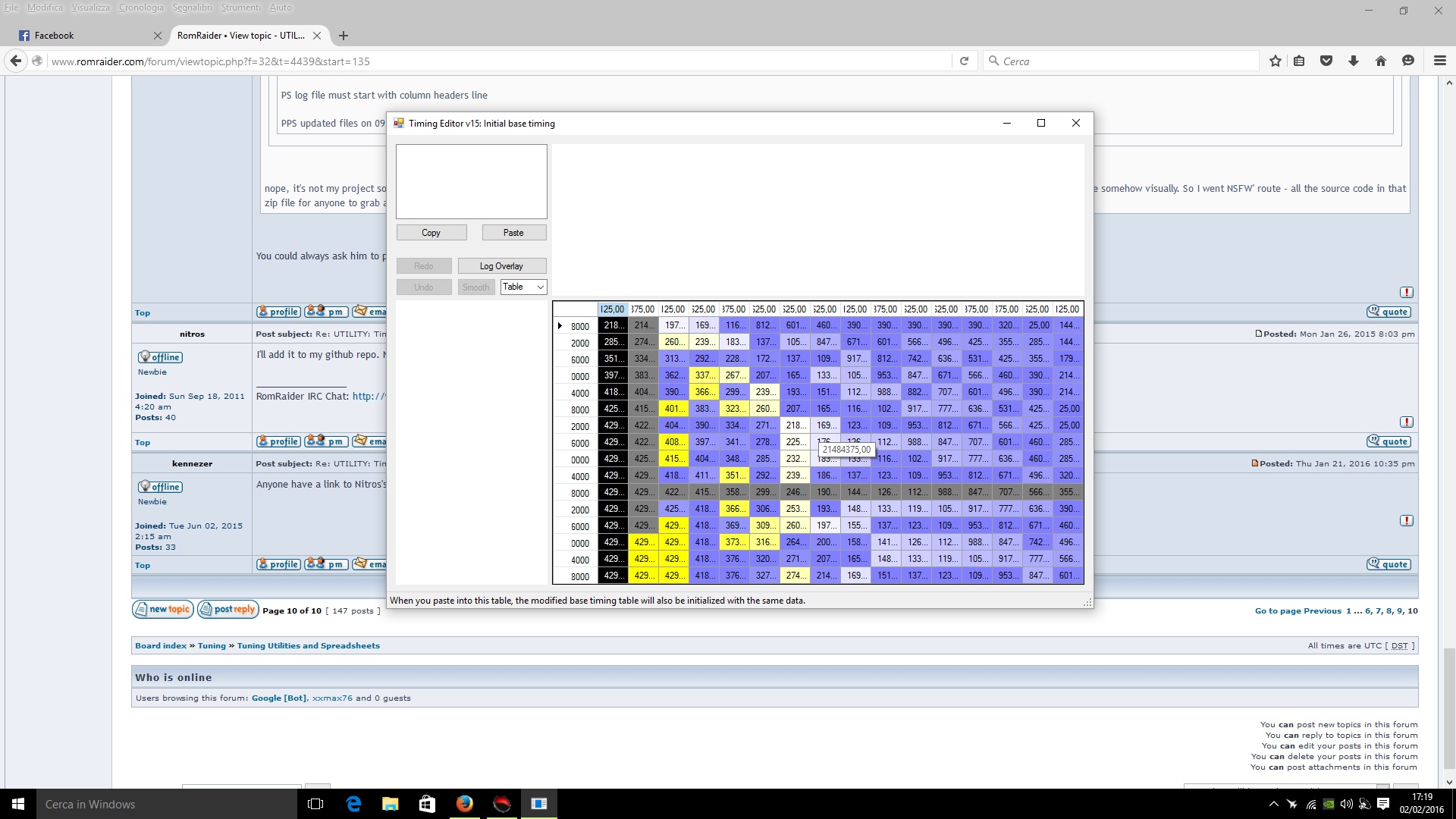Open the Firefox hamburger menu
Viewport: 1456px width, 819px height.
point(1439,61)
